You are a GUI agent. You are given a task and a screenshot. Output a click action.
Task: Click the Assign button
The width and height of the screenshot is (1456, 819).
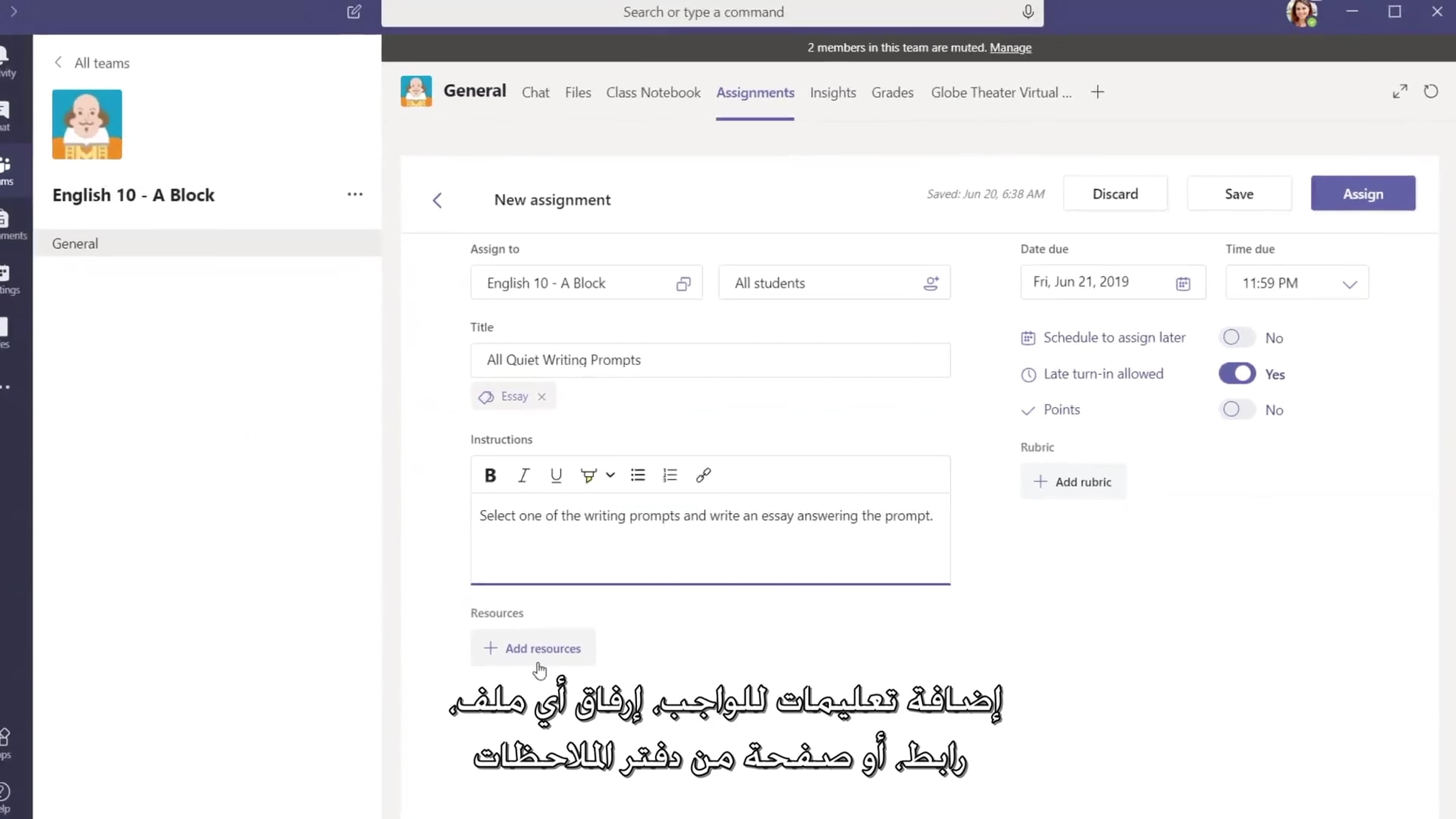point(1363,194)
